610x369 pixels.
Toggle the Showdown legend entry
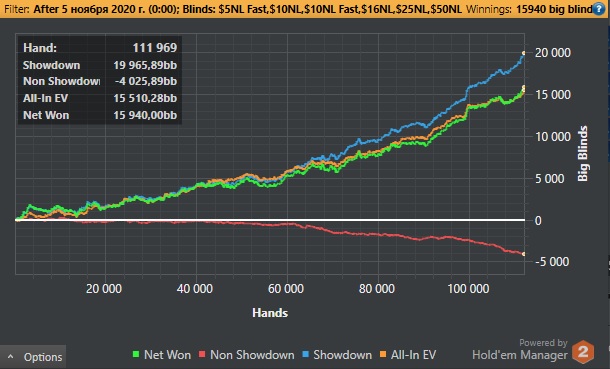337,355
